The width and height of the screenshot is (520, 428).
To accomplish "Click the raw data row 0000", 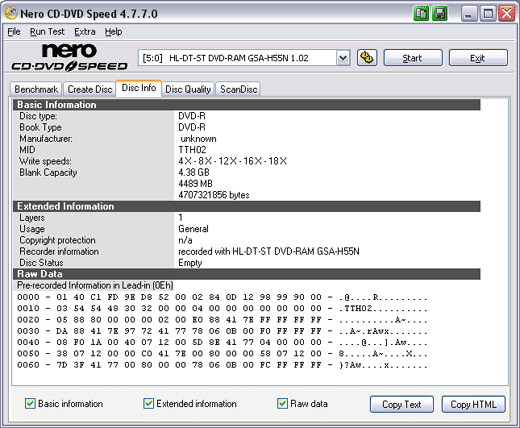I will 222,297.
